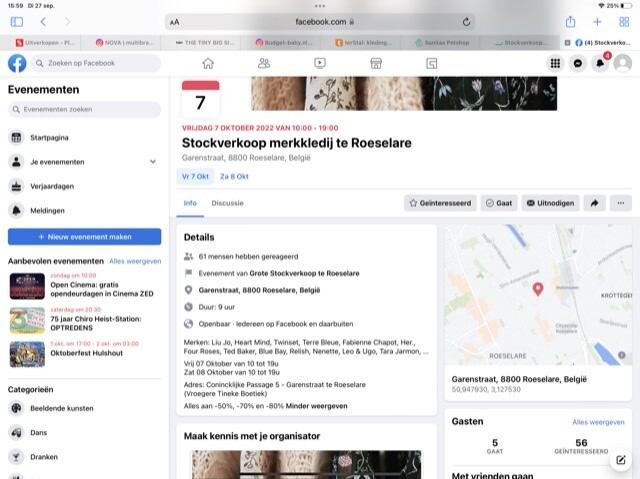Open Facebook friends icon

pos(264,63)
